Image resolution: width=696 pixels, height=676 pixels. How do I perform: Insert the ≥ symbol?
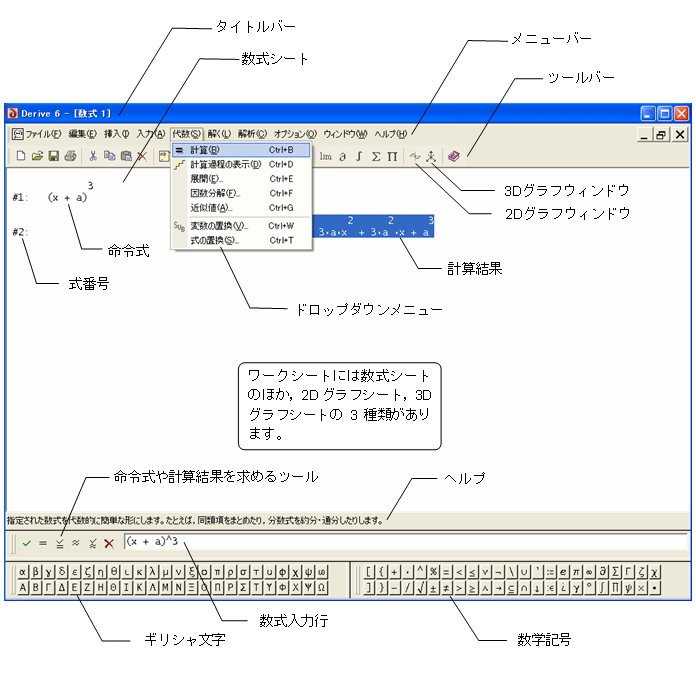tap(472, 588)
